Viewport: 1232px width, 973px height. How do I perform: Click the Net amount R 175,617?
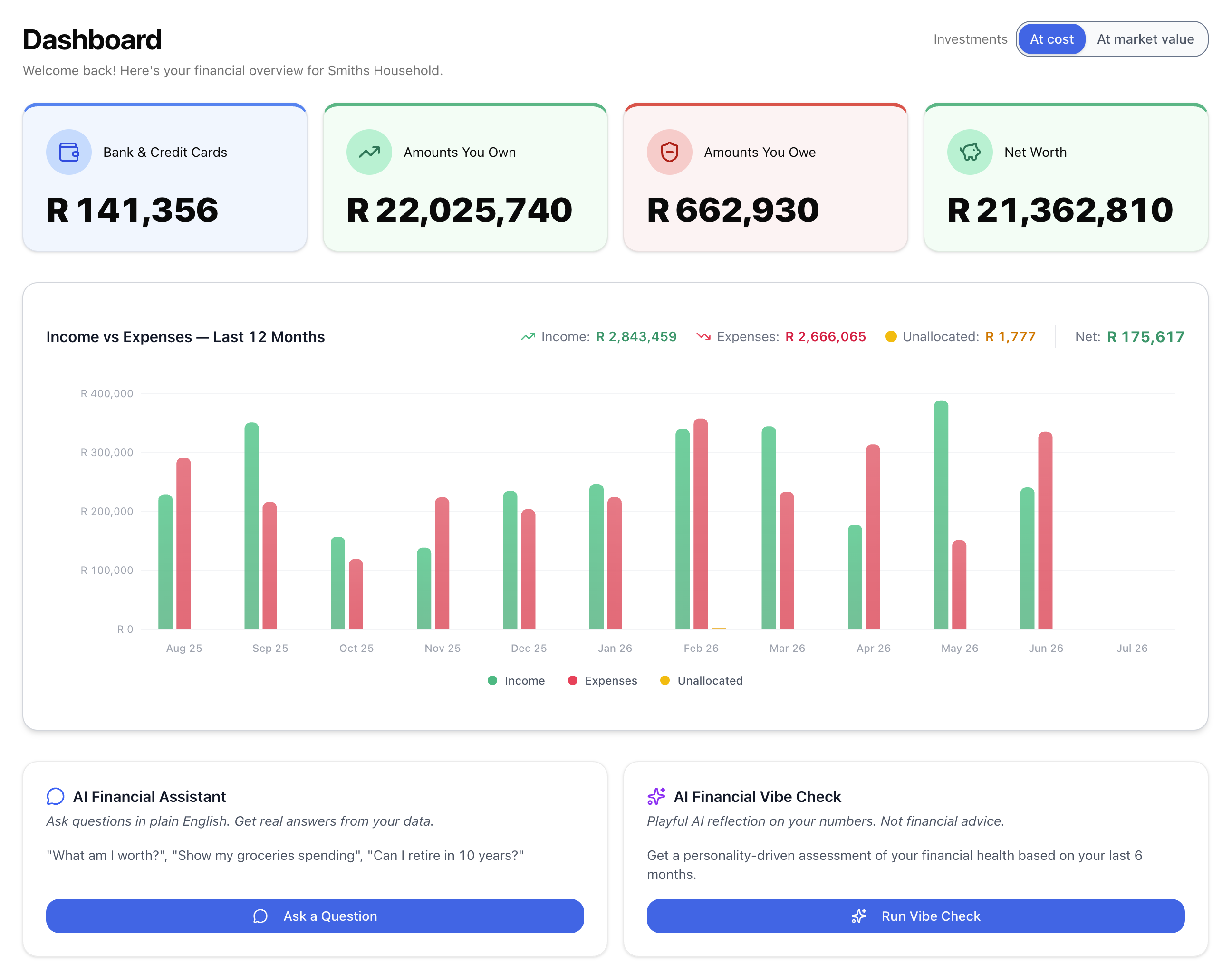1145,337
